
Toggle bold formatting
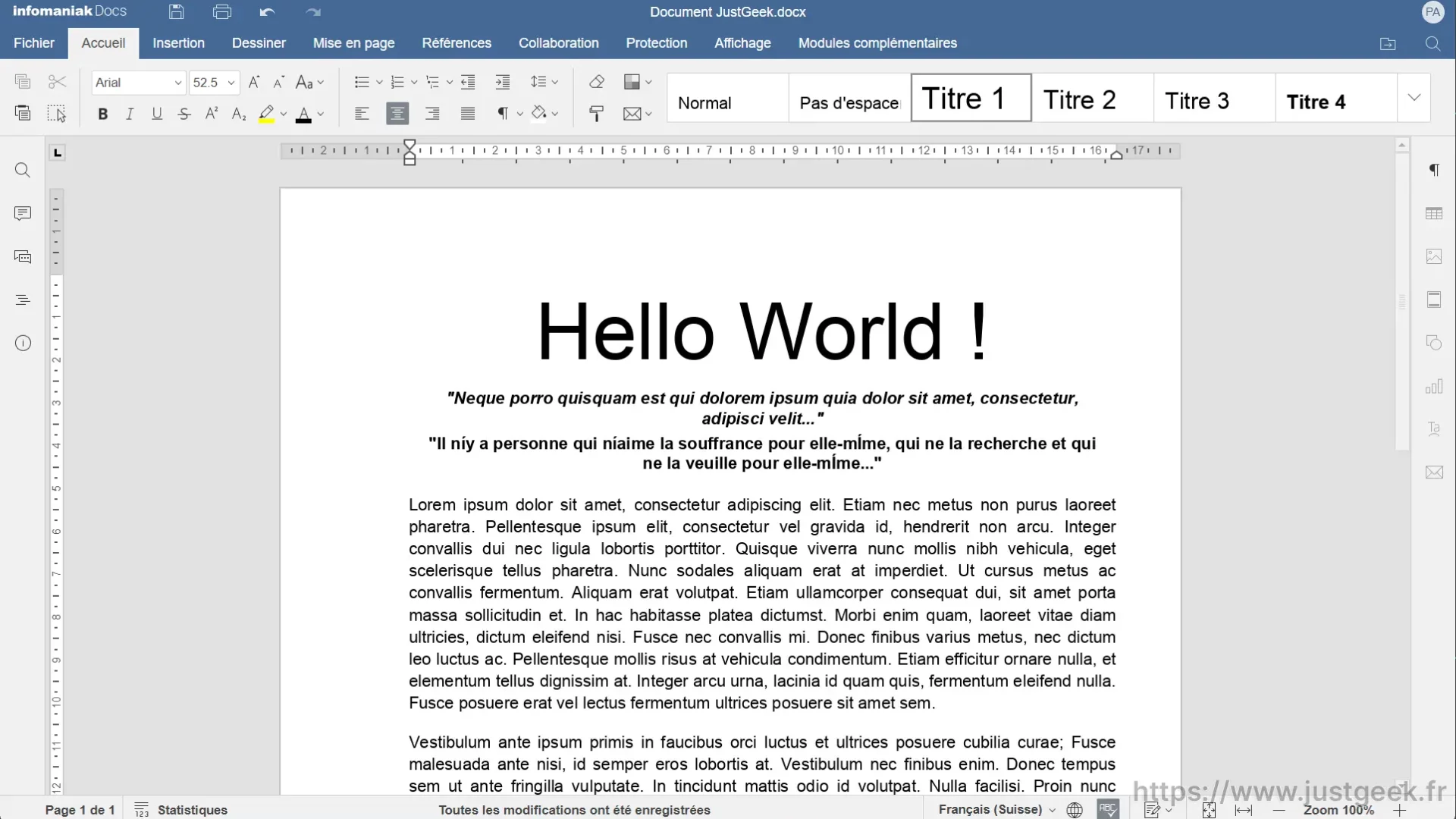[103, 114]
